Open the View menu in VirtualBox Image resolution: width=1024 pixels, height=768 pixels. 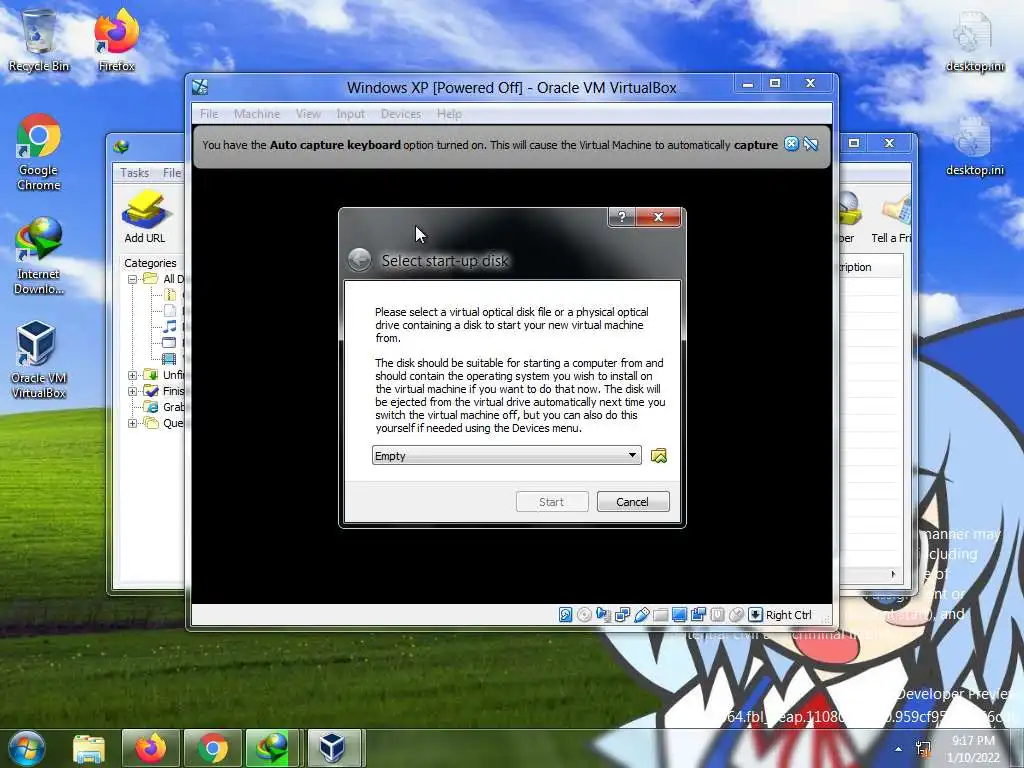click(x=308, y=114)
